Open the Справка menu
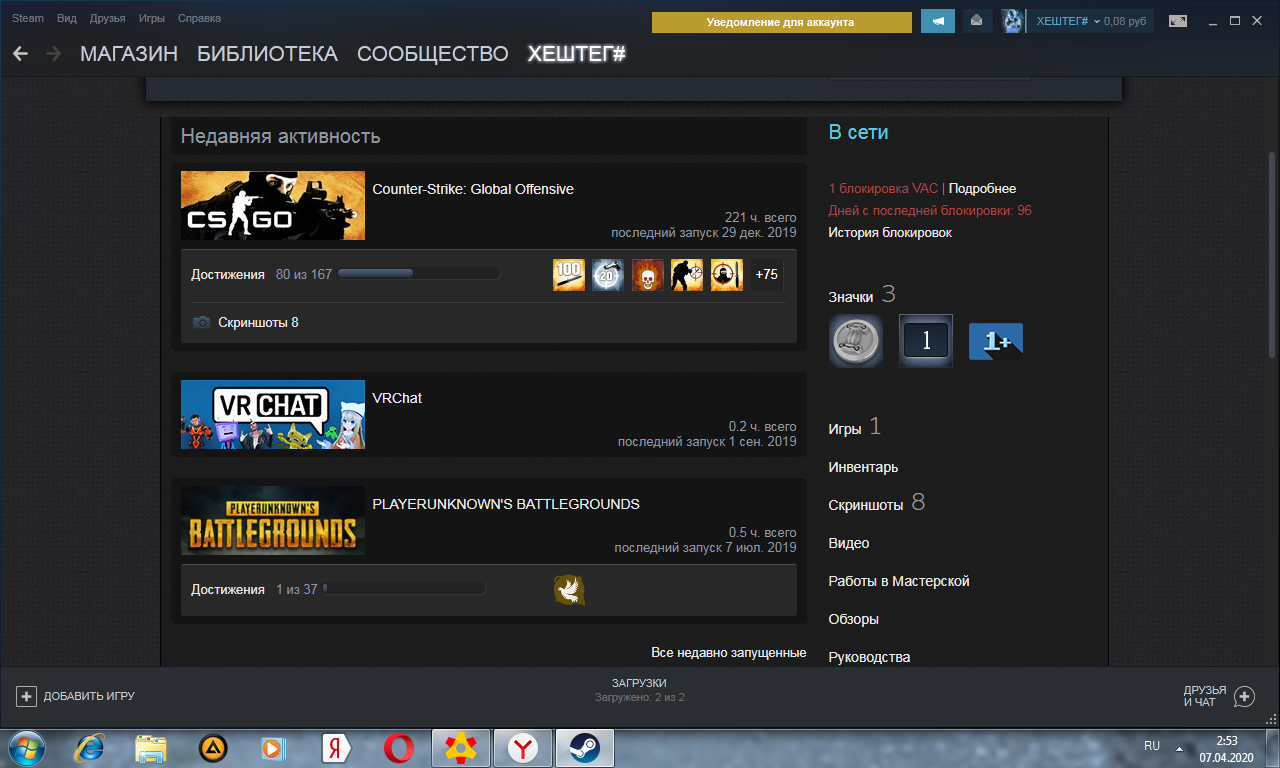 tap(199, 18)
